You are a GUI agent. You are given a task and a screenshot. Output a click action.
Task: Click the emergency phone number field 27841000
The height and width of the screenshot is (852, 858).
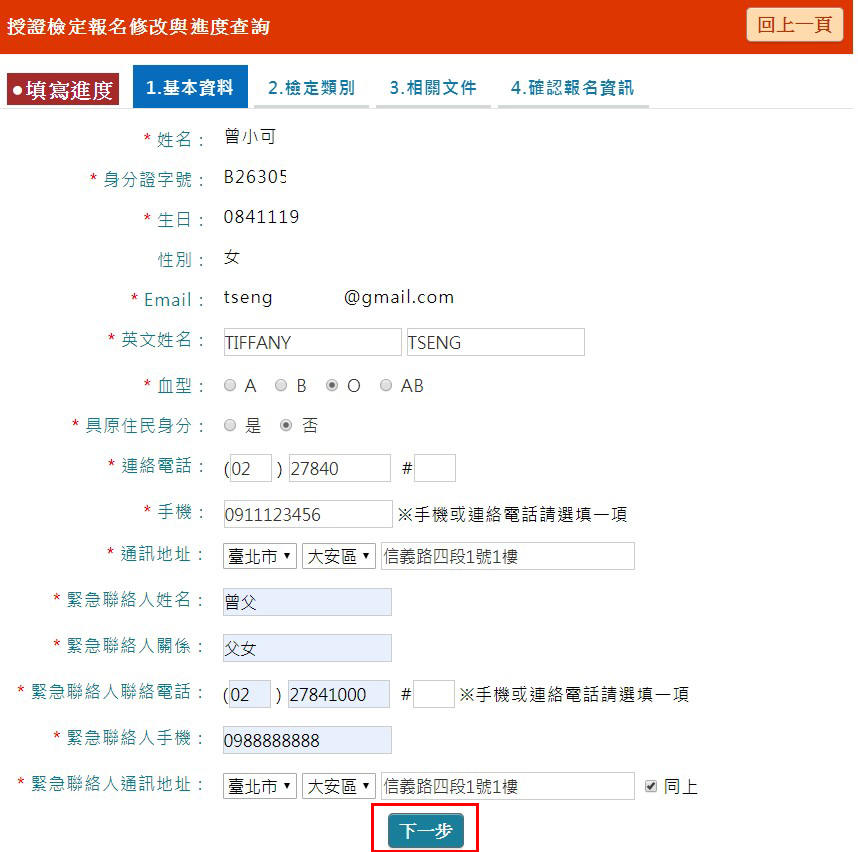tap(339, 694)
